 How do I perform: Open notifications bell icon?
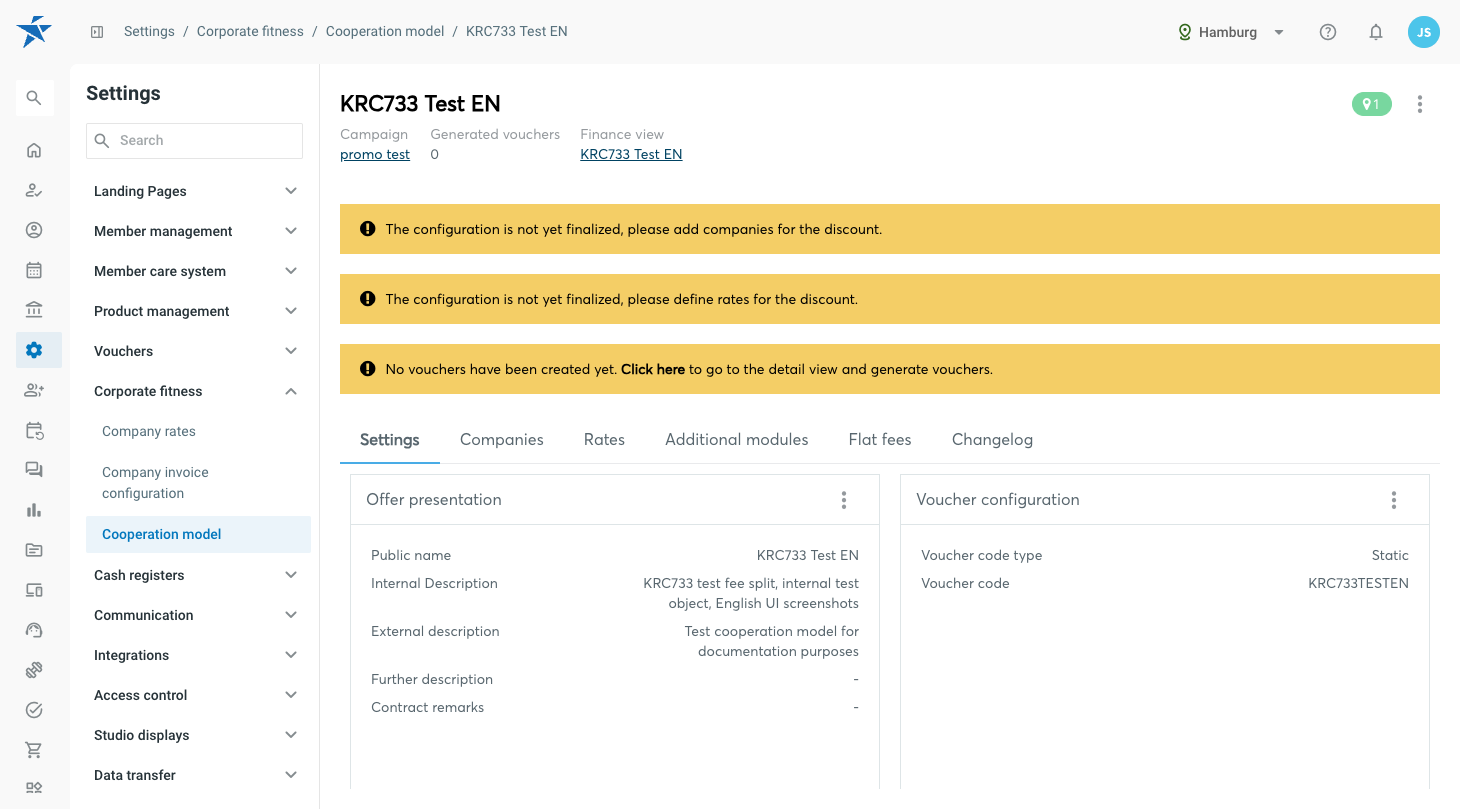click(1376, 32)
